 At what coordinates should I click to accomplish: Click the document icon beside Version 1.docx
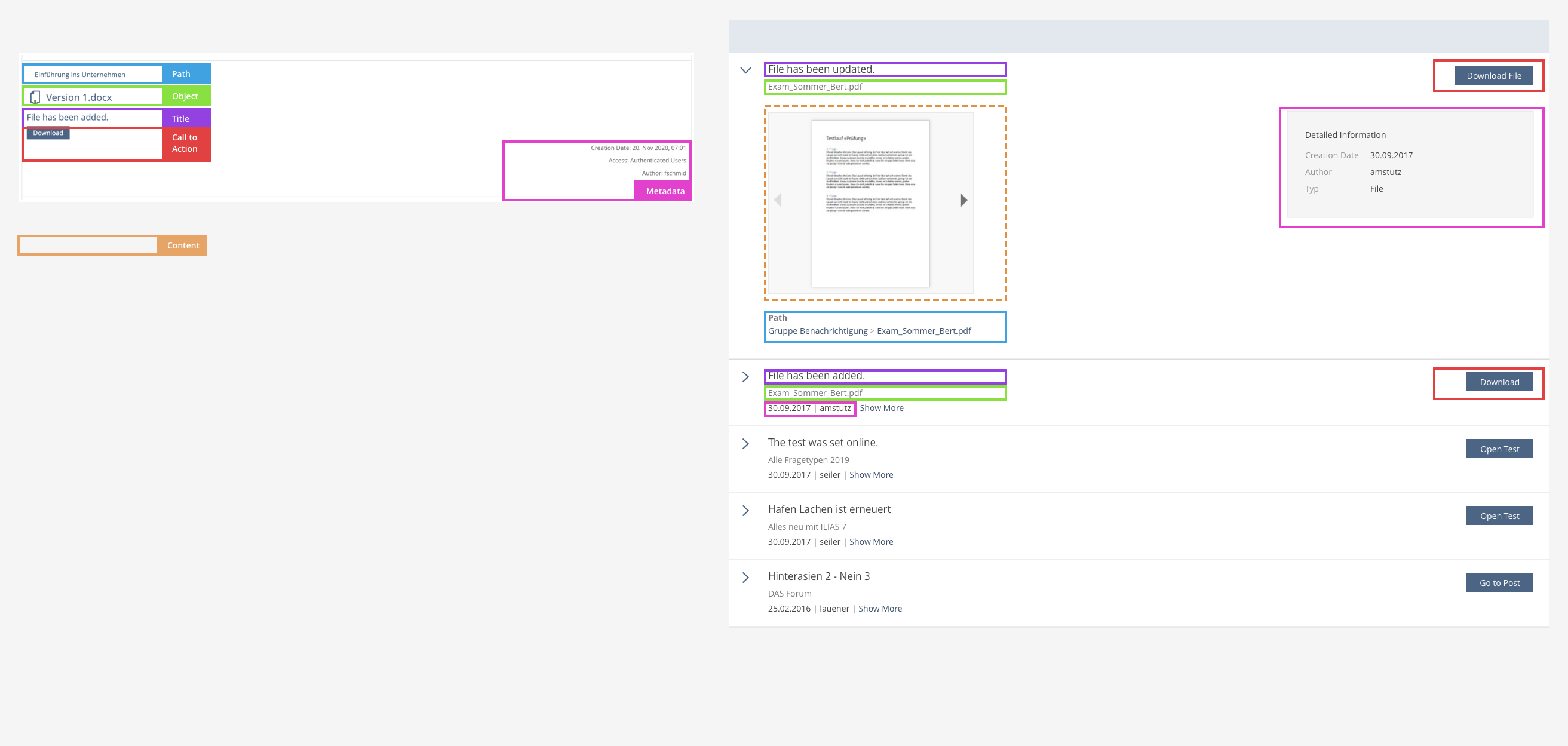coord(35,97)
